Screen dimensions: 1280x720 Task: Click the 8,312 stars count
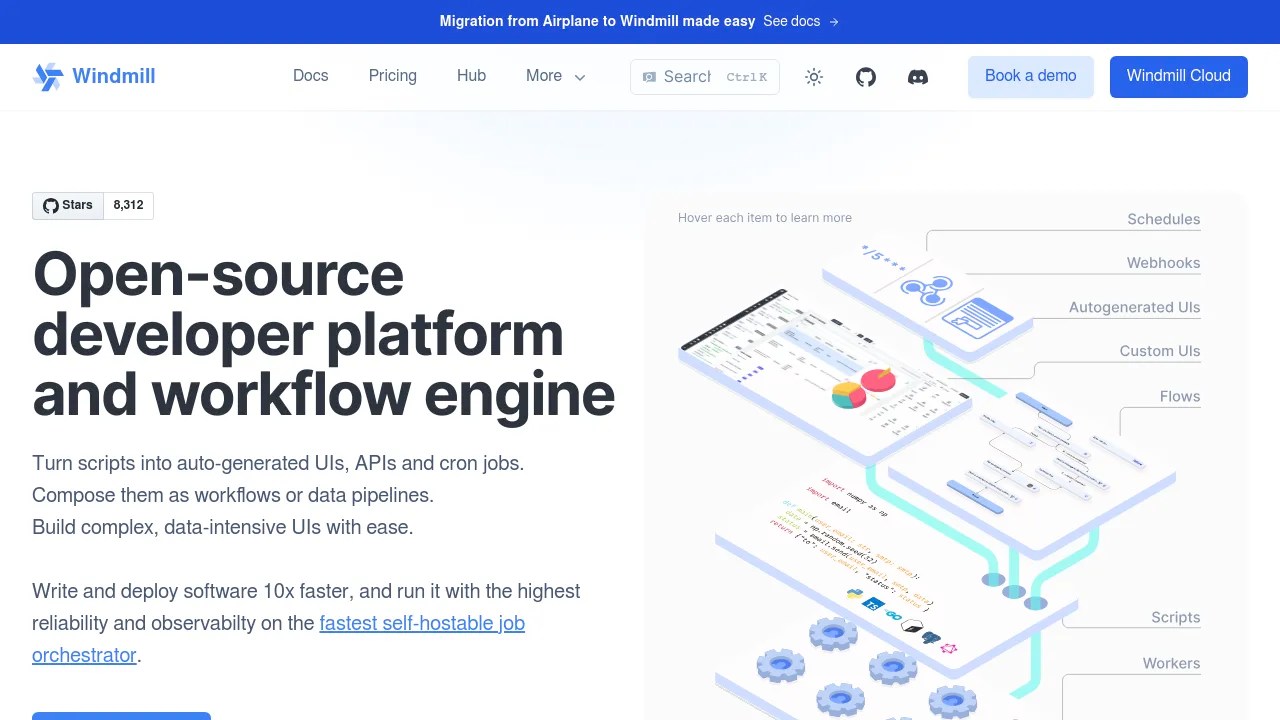click(128, 205)
